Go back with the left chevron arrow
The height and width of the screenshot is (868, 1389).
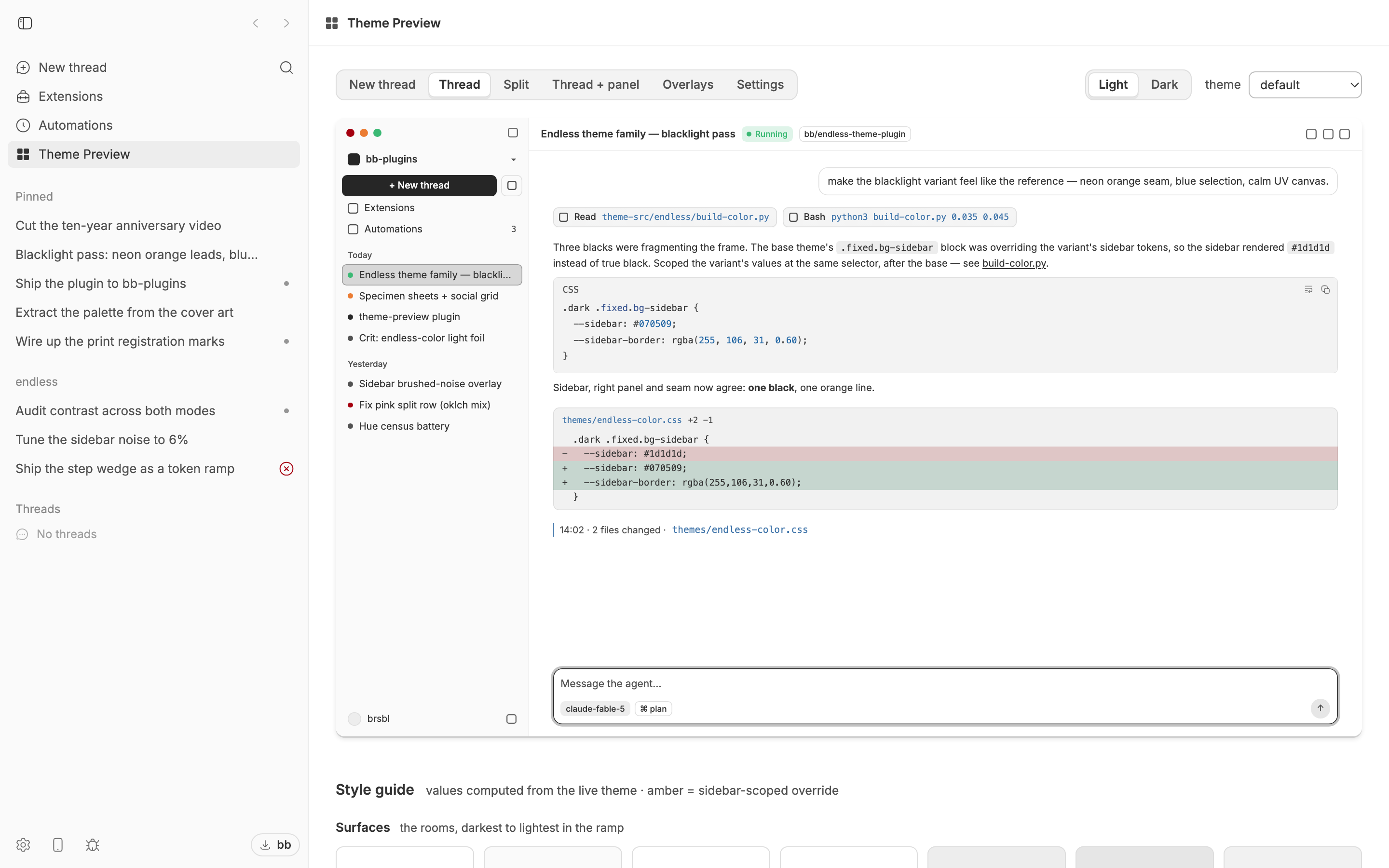coord(256,23)
